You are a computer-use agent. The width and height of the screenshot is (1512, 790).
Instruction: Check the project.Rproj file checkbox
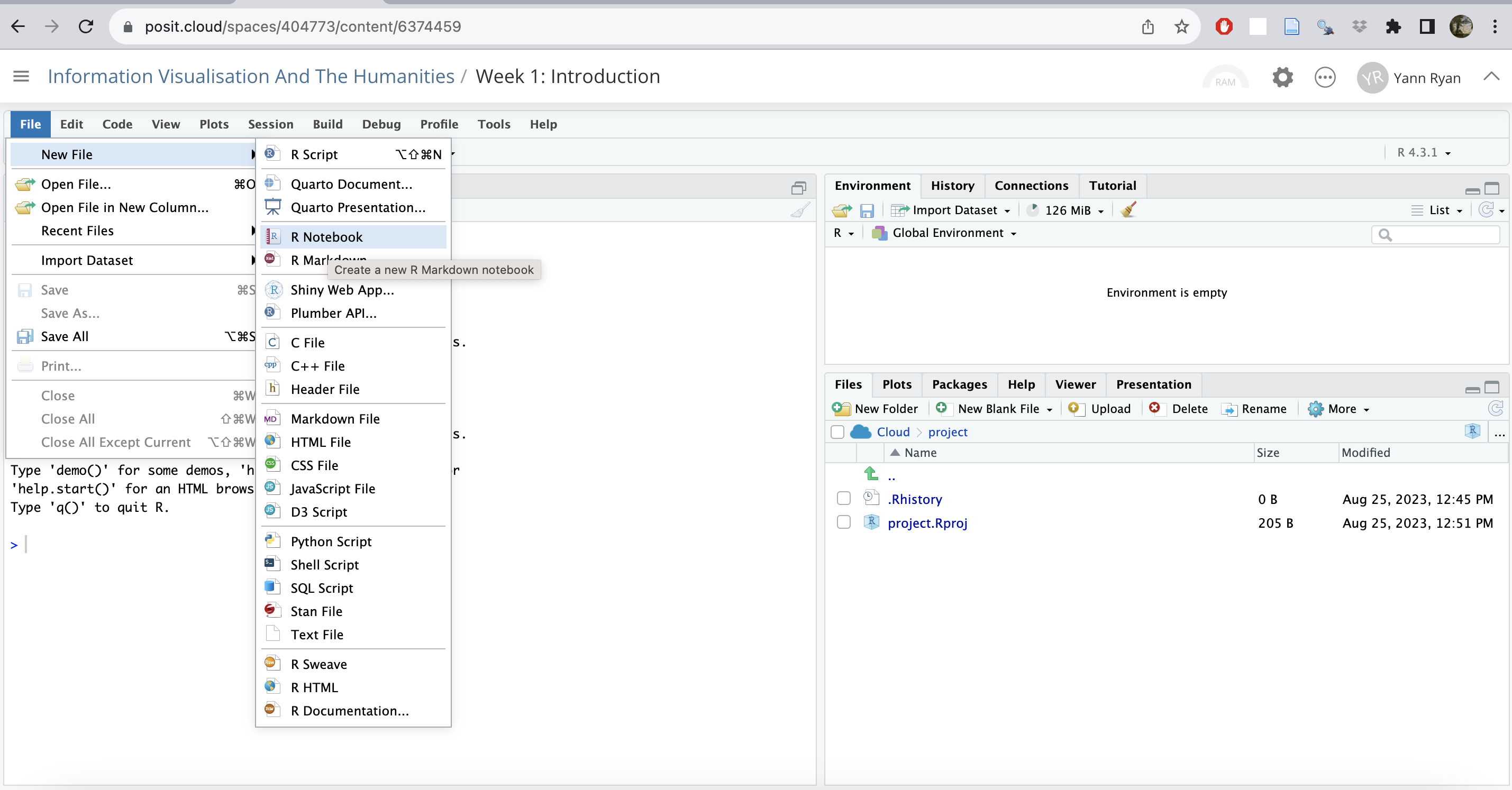pyautogui.click(x=843, y=521)
